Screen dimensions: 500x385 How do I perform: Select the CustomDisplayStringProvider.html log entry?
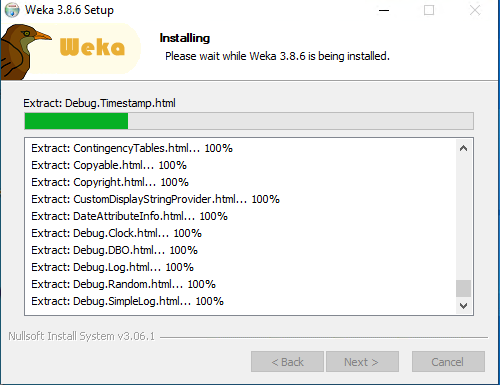coord(155,199)
